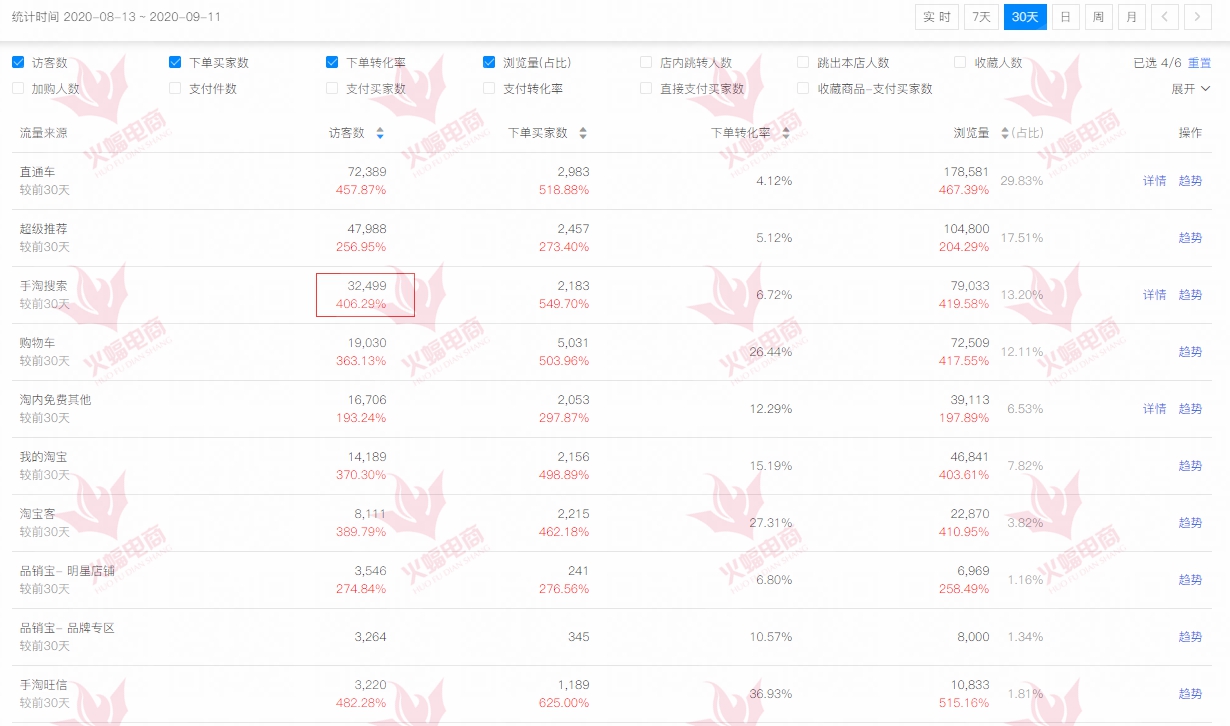
Task: Click sort arrows beside 下单转化率 column
Action: pos(786,133)
